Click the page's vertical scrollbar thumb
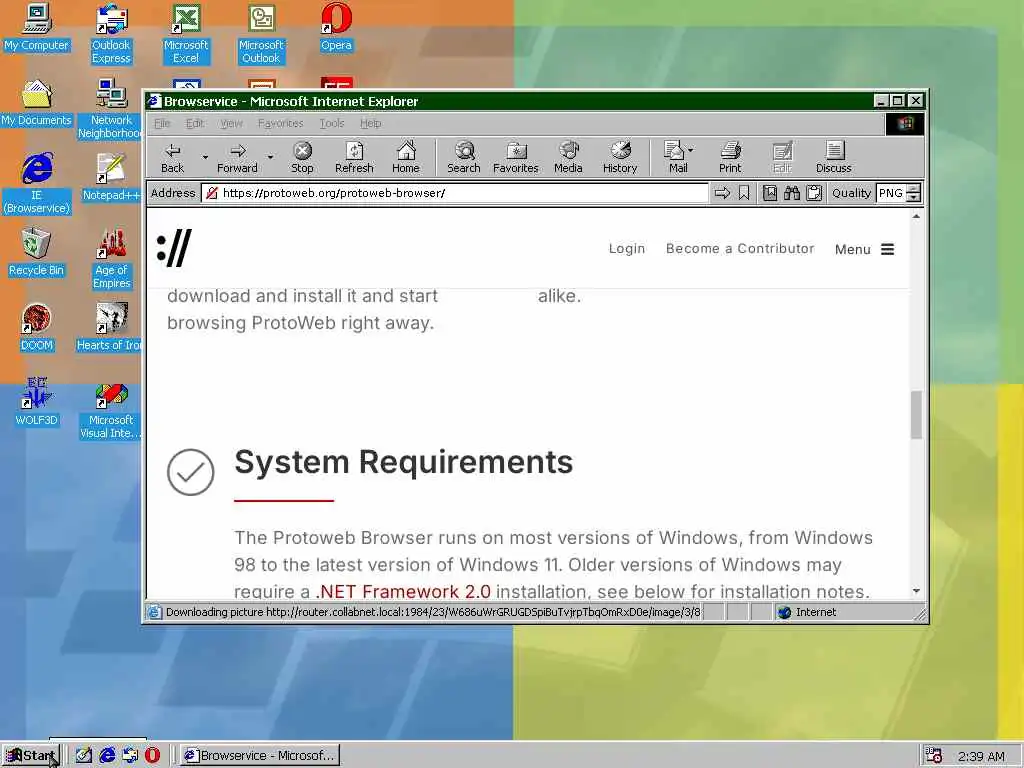 coord(916,415)
